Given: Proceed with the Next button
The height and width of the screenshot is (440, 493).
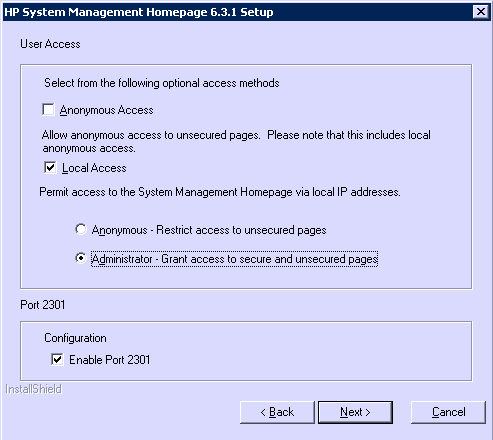Looking at the screenshot, I should click(x=355, y=412).
